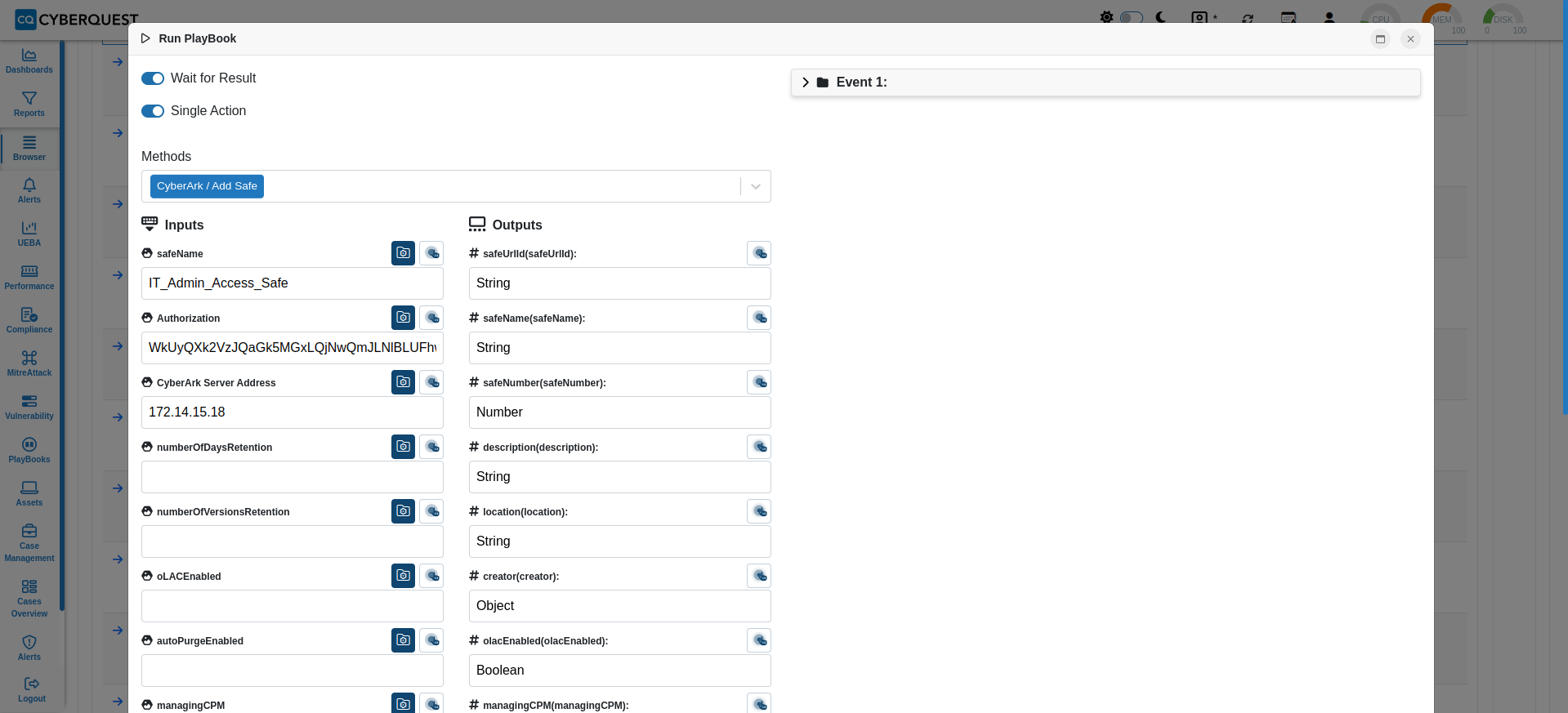The image size is (1568, 713).
Task: Click the switch-icon button for location output
Action: pyautogui.click(x=759, y=511)
